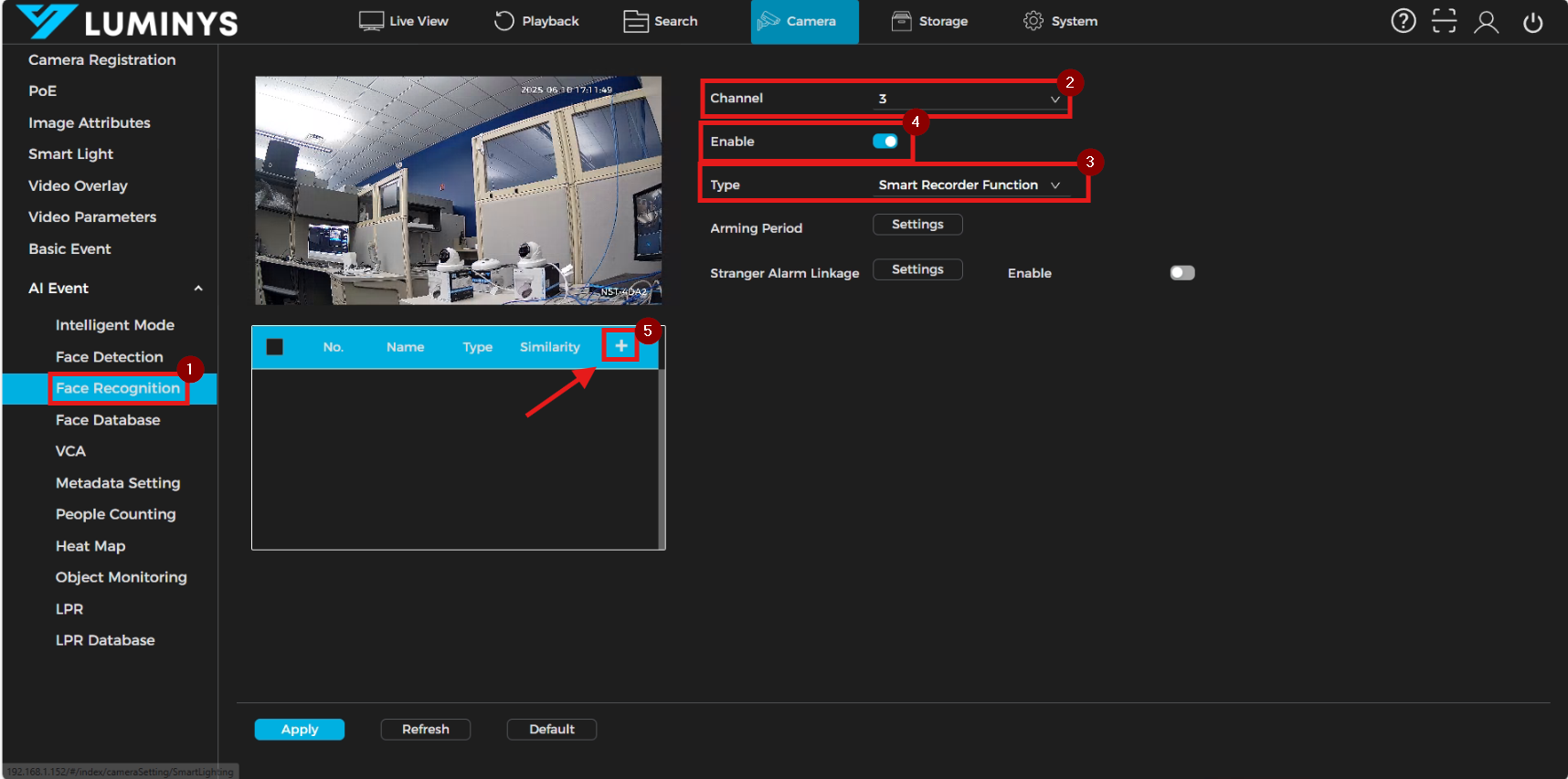Click the camera preview video
Image resolution: width=1568 pixels, height=779 pixels.
click(x=458, y=190)
